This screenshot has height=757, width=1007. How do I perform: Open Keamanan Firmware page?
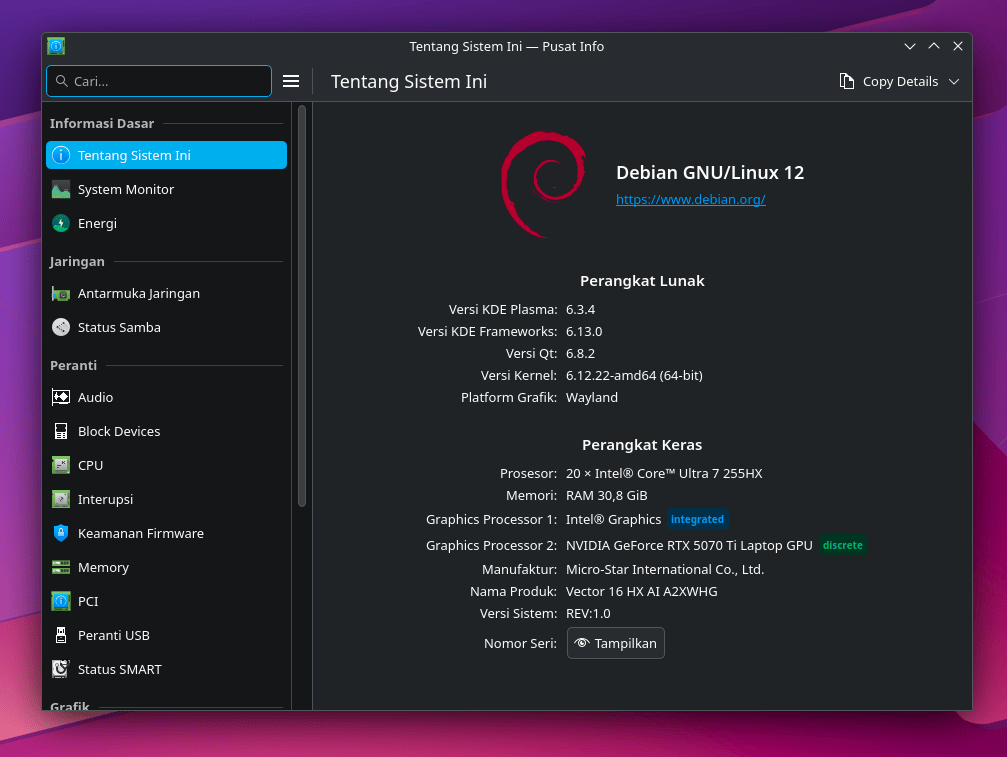(x=166, y=534)
